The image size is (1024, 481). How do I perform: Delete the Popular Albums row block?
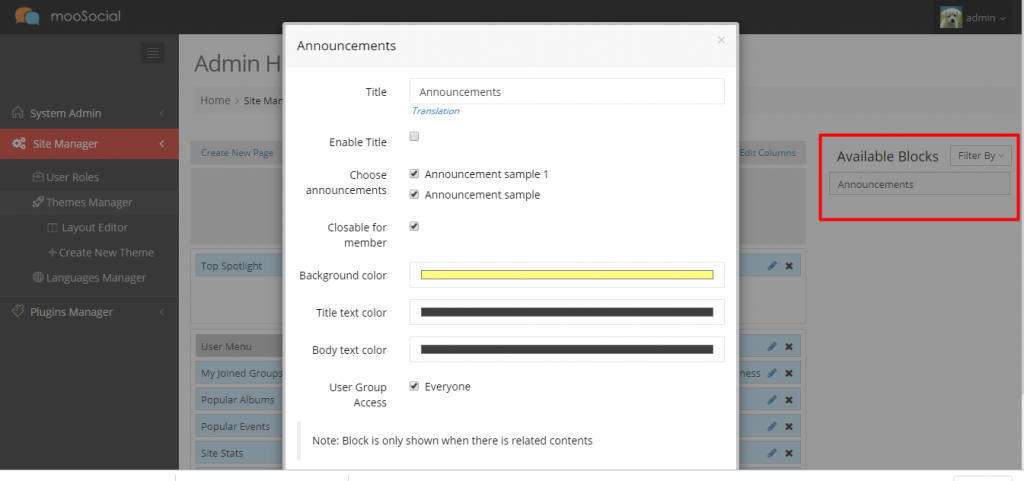tap(789, 399)
